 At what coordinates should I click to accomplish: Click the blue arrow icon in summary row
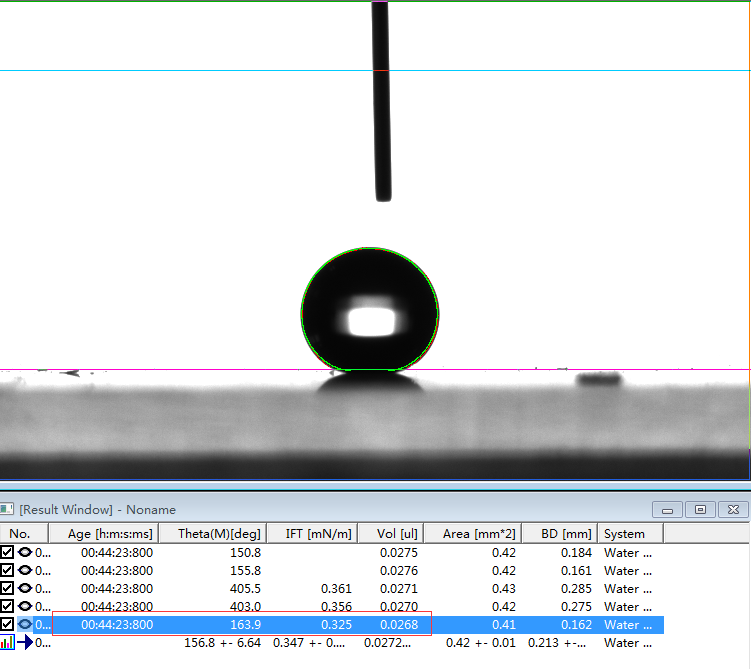click(25, 643)
